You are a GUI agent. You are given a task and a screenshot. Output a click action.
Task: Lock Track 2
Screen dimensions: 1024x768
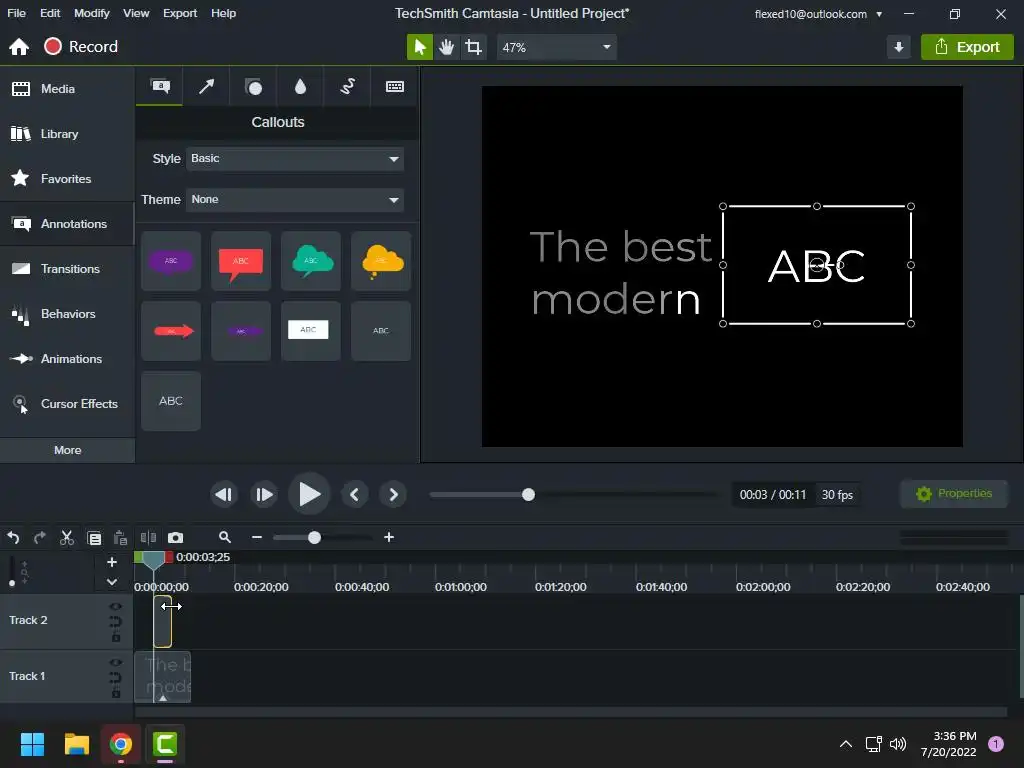116,637
